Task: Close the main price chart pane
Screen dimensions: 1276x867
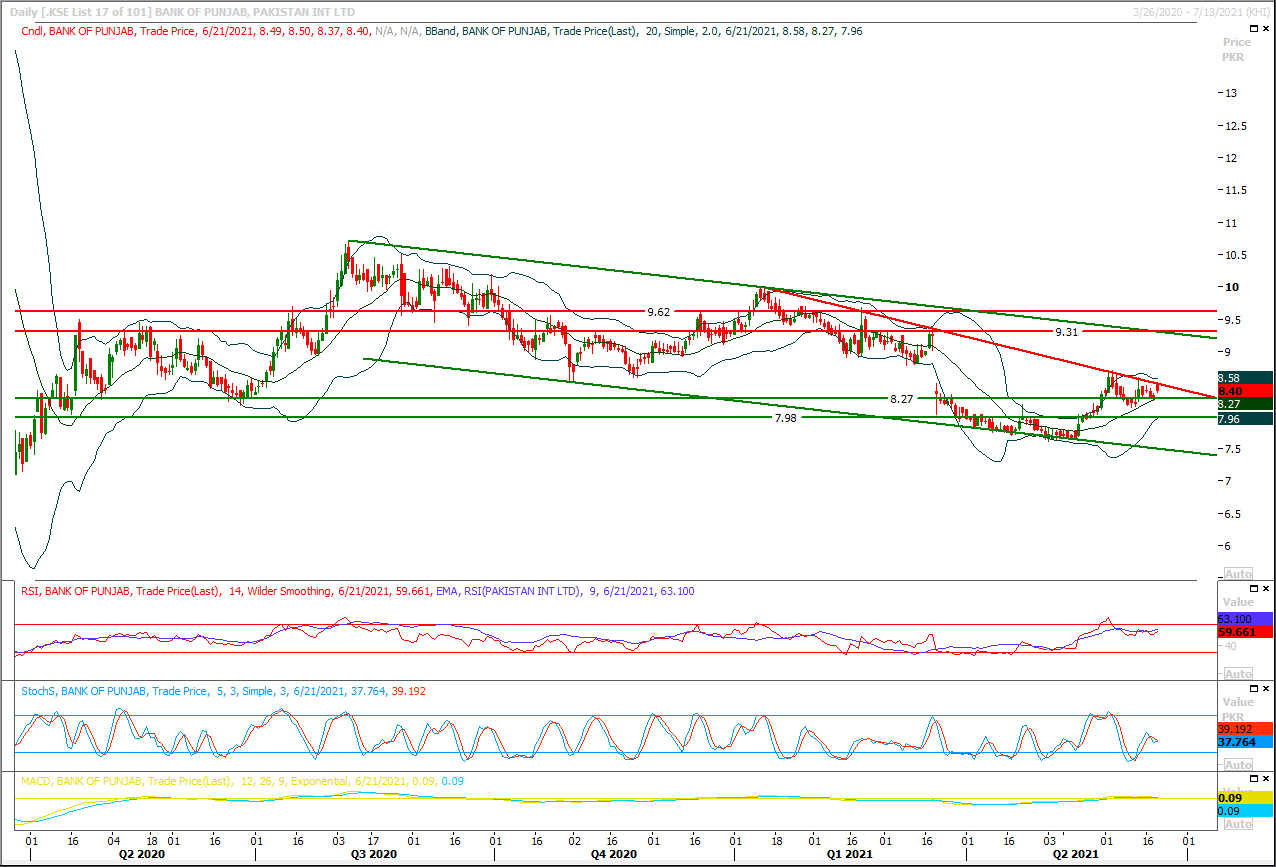Action: point(1266,30)
